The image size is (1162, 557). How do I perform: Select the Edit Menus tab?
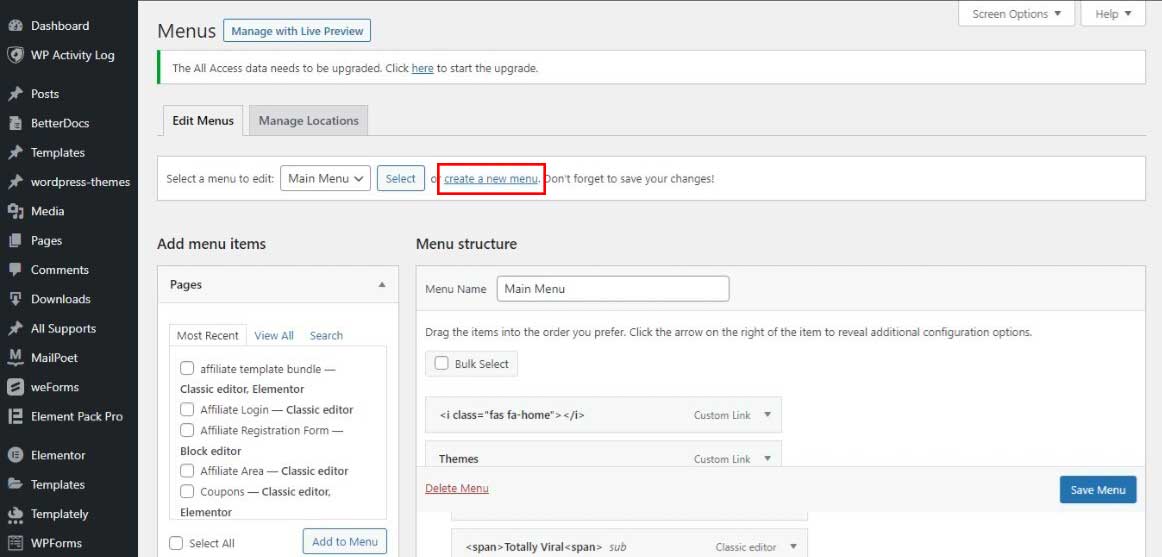[202, 121]
